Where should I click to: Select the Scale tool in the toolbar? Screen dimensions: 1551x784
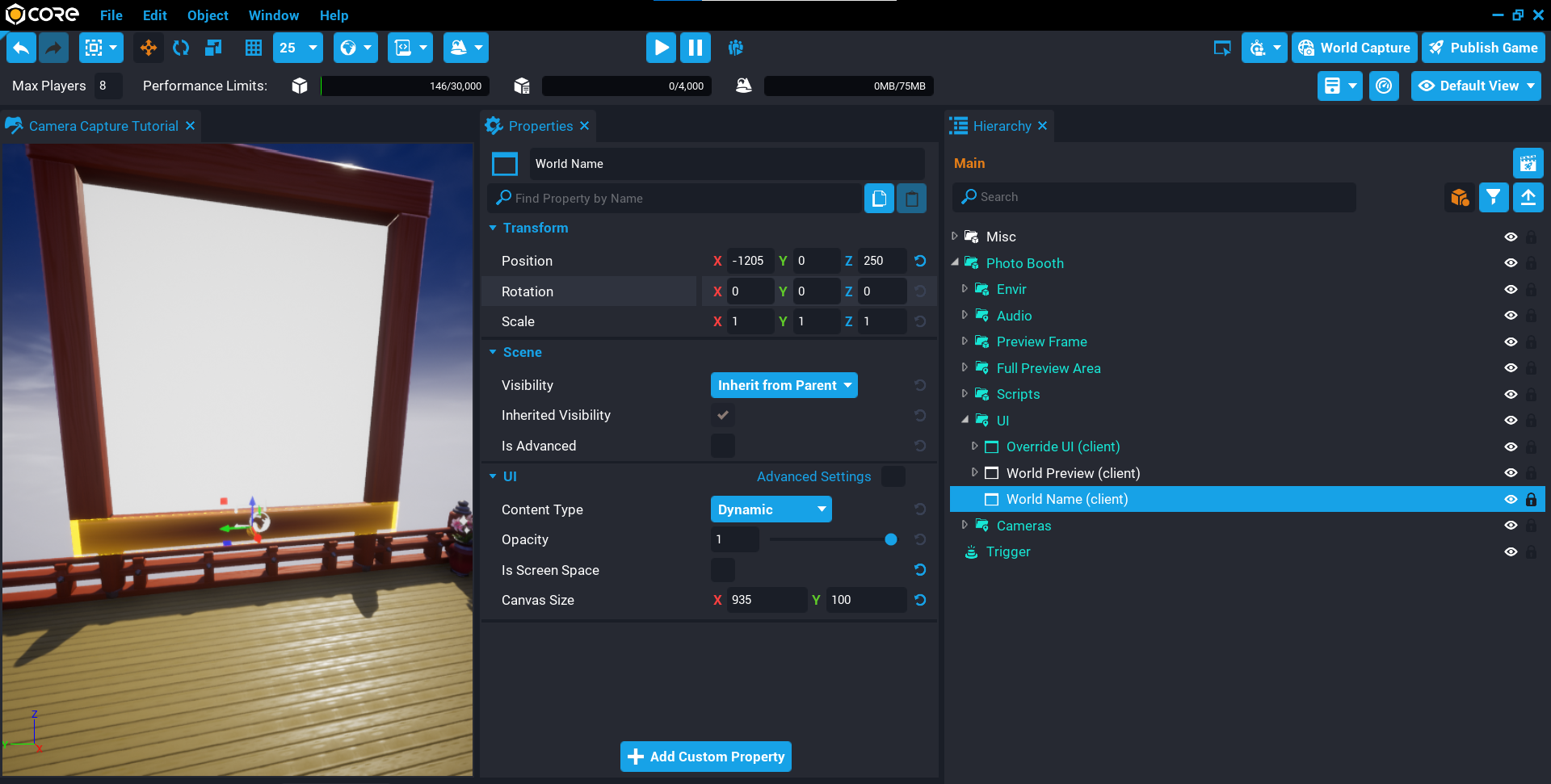pos(213,48)
